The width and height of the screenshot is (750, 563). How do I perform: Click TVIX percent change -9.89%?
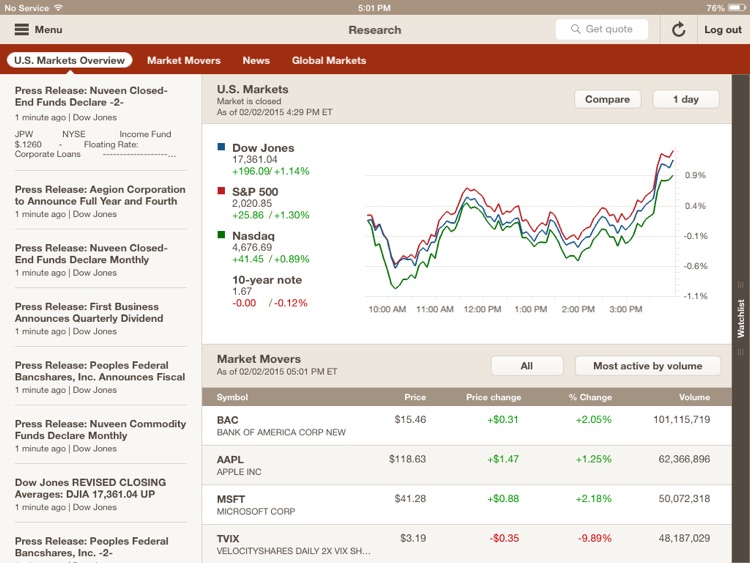point(595,538)
